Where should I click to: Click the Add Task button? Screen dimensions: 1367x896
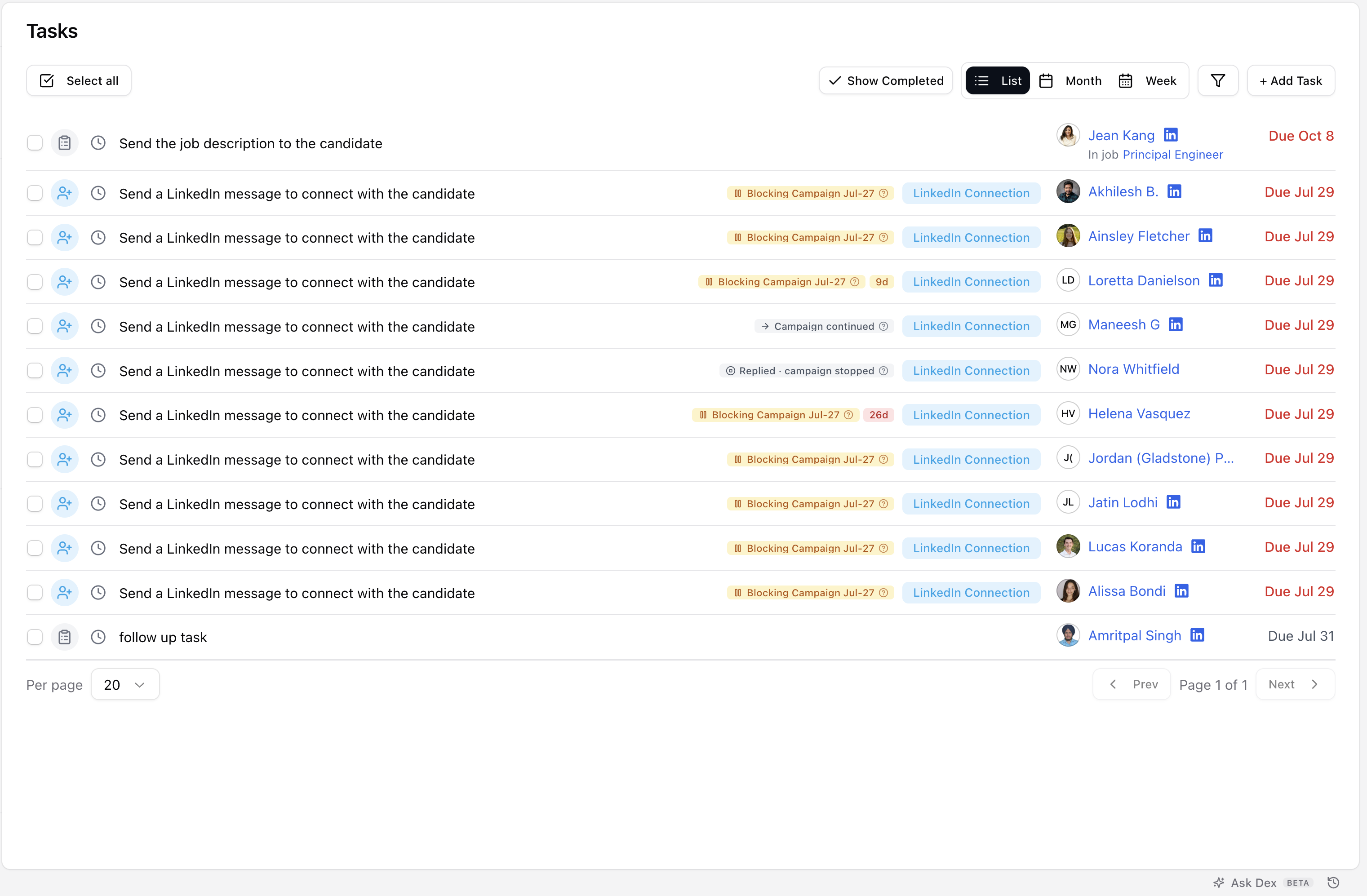click(x=1291, y=80)
